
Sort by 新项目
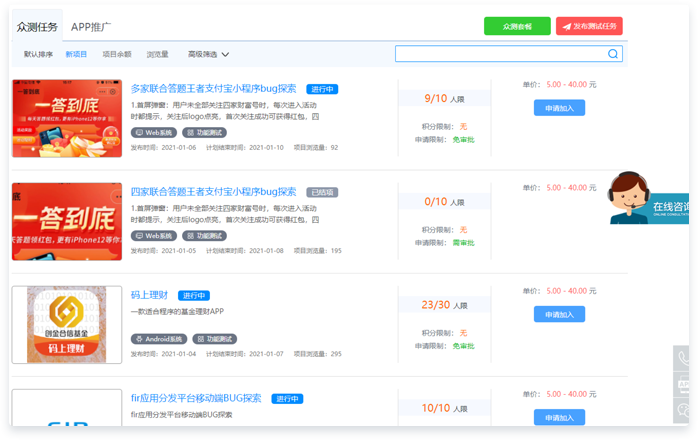pyautogui.click(x=76, y=54)
